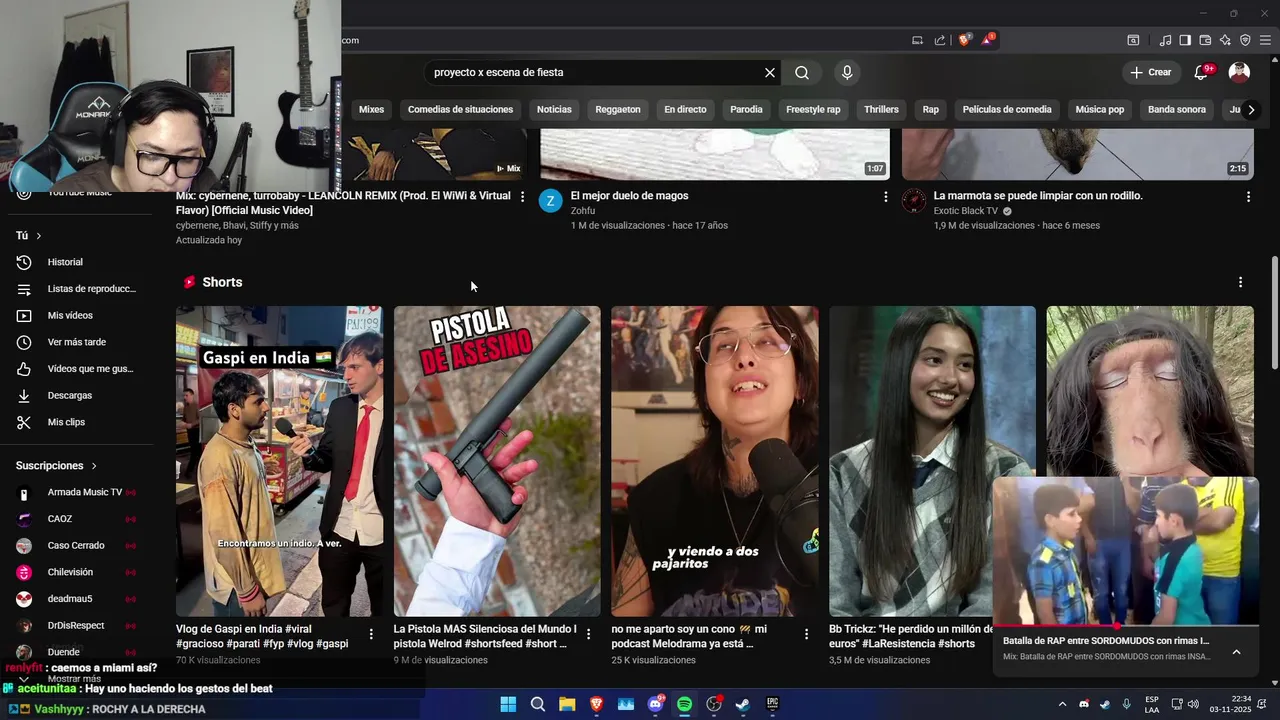Open options for no me aparto short
The width and height of the screenshot is (1280, 720).
pyautogui.click(x=806, y=634)
